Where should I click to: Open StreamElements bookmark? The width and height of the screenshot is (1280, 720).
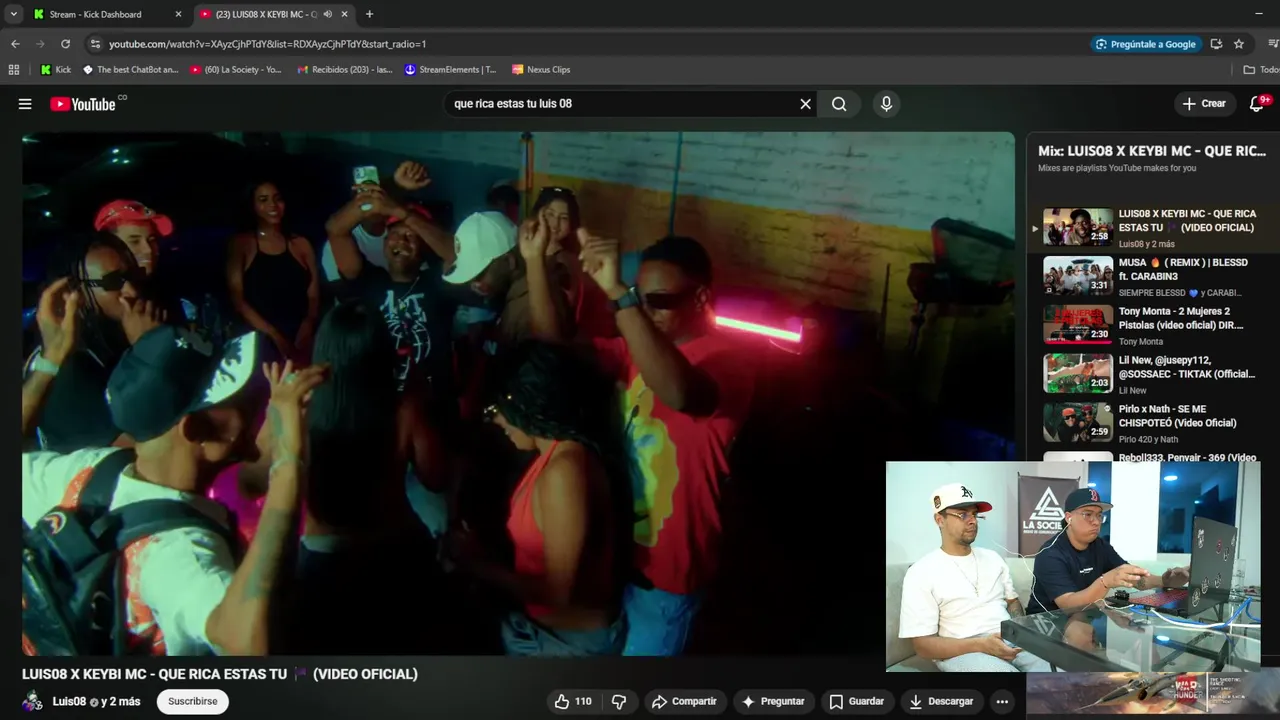[x=451, y=70]
